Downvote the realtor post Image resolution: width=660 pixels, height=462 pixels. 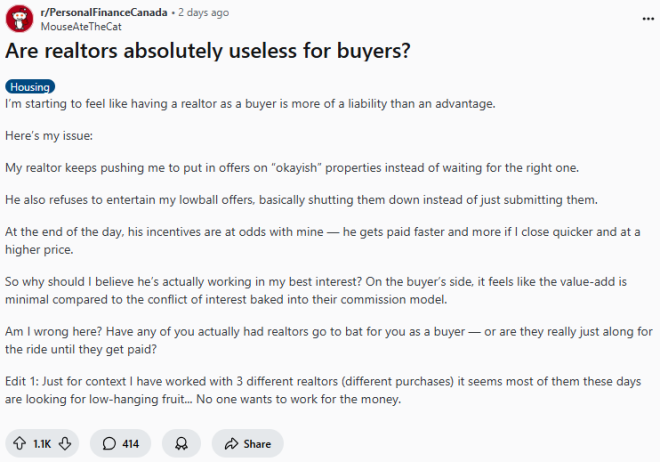[66, 443]
